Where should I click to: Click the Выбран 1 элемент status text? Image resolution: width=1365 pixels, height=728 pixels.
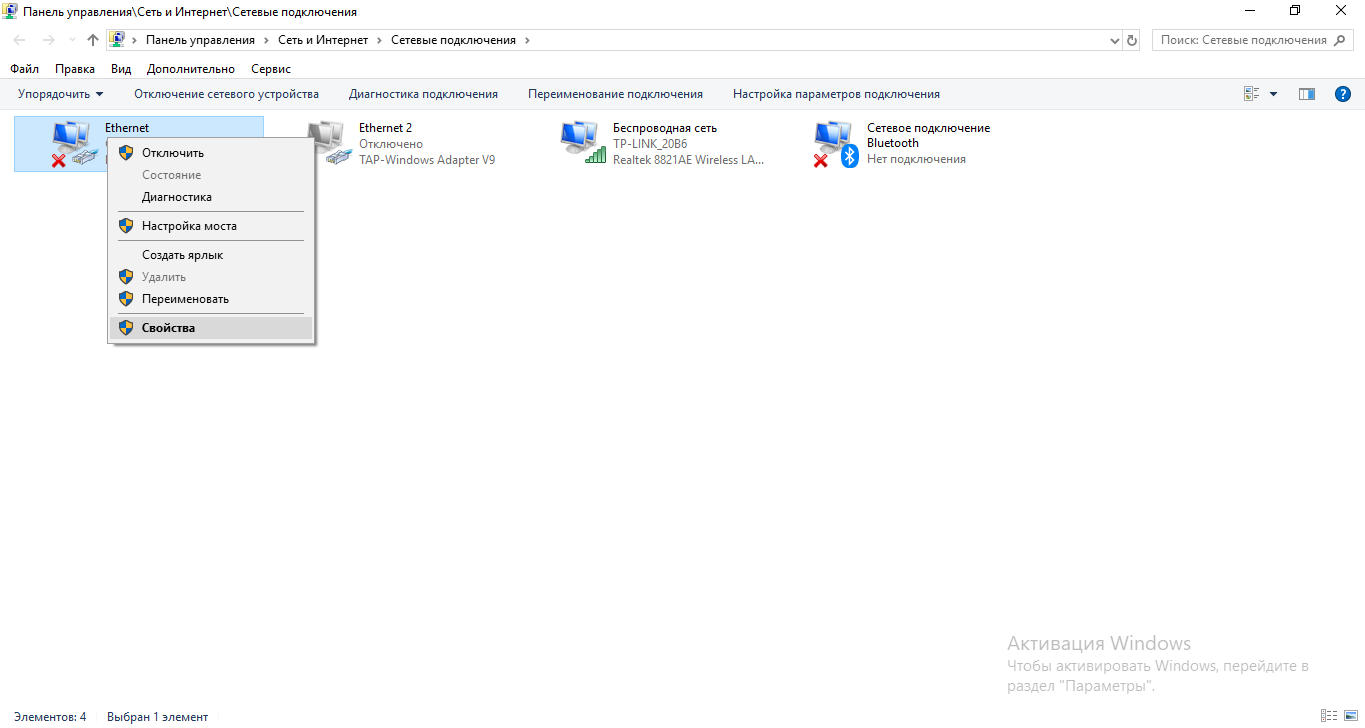point(158,717)
